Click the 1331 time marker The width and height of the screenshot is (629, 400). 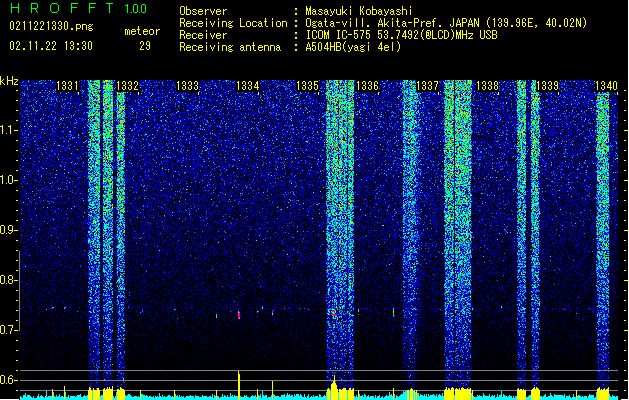pos(67,85)
